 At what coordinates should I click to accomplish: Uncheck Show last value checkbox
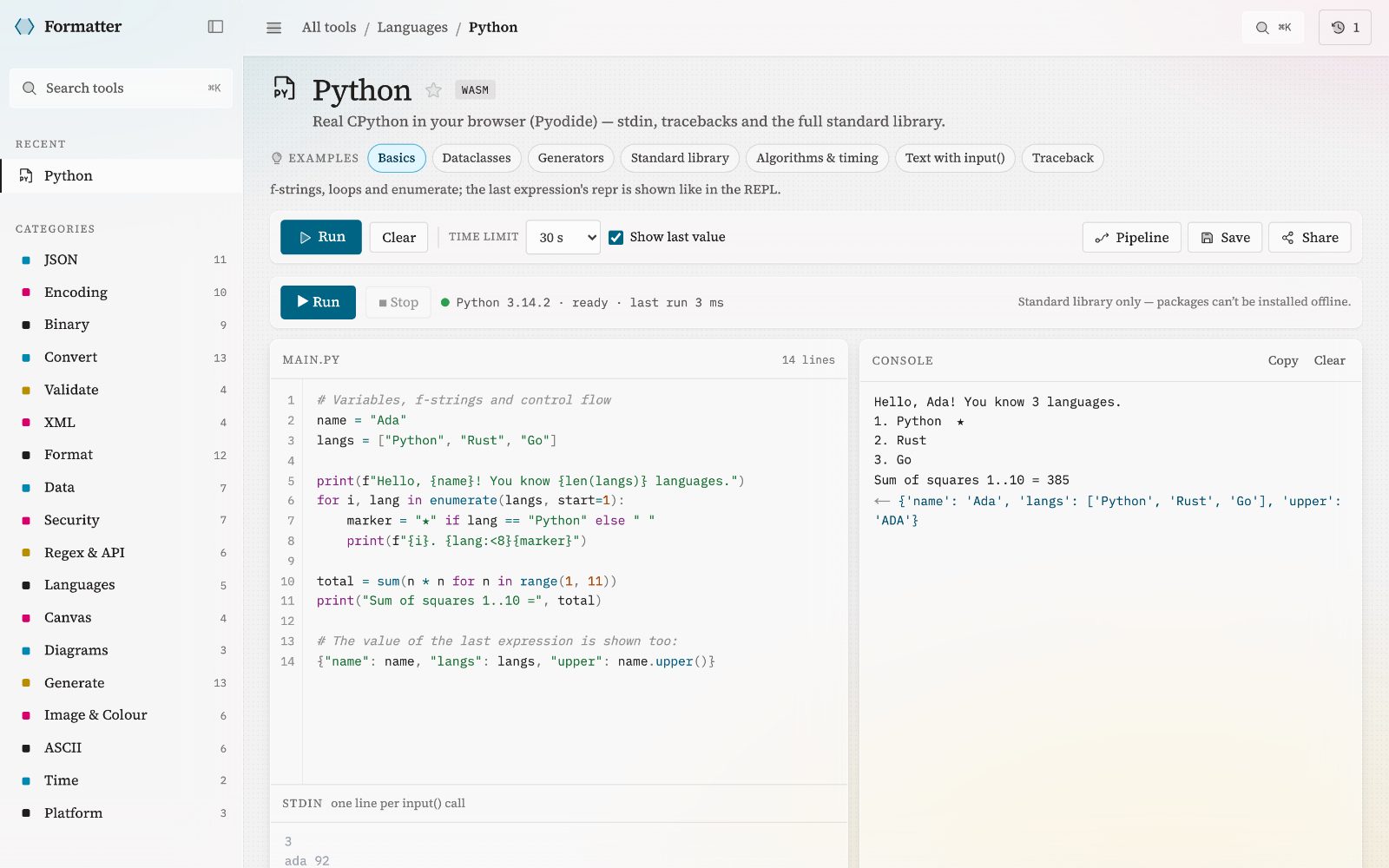pos(616,238)
